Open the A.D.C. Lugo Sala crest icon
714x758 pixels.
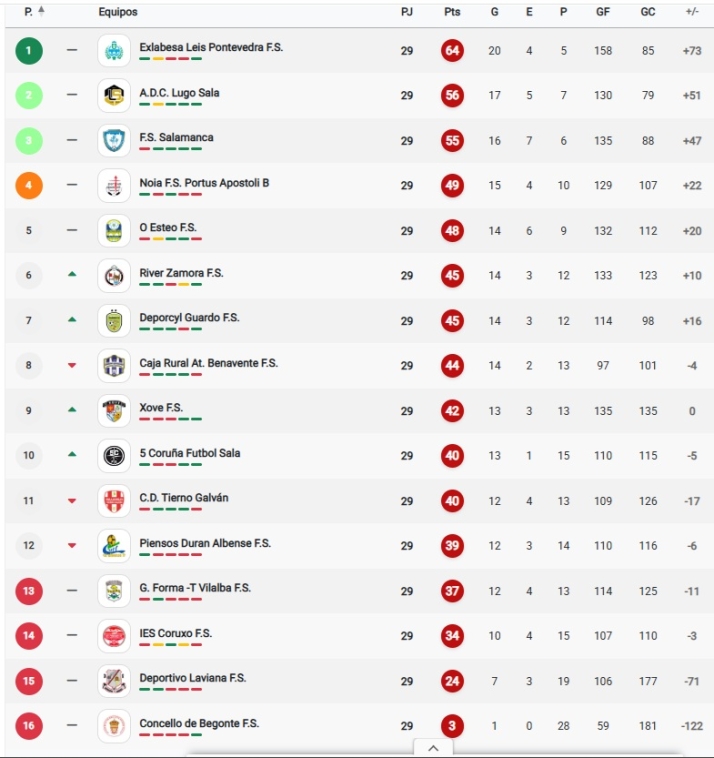tap(114, 96)
